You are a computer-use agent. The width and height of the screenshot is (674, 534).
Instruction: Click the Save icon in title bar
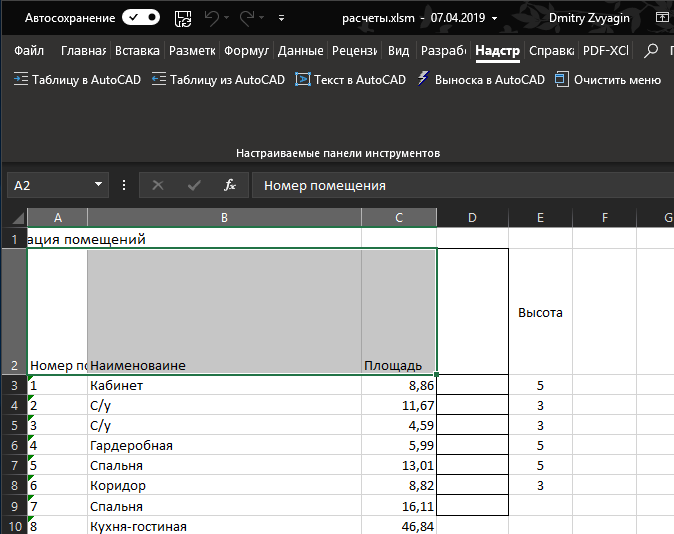click(x=183, y=18)
